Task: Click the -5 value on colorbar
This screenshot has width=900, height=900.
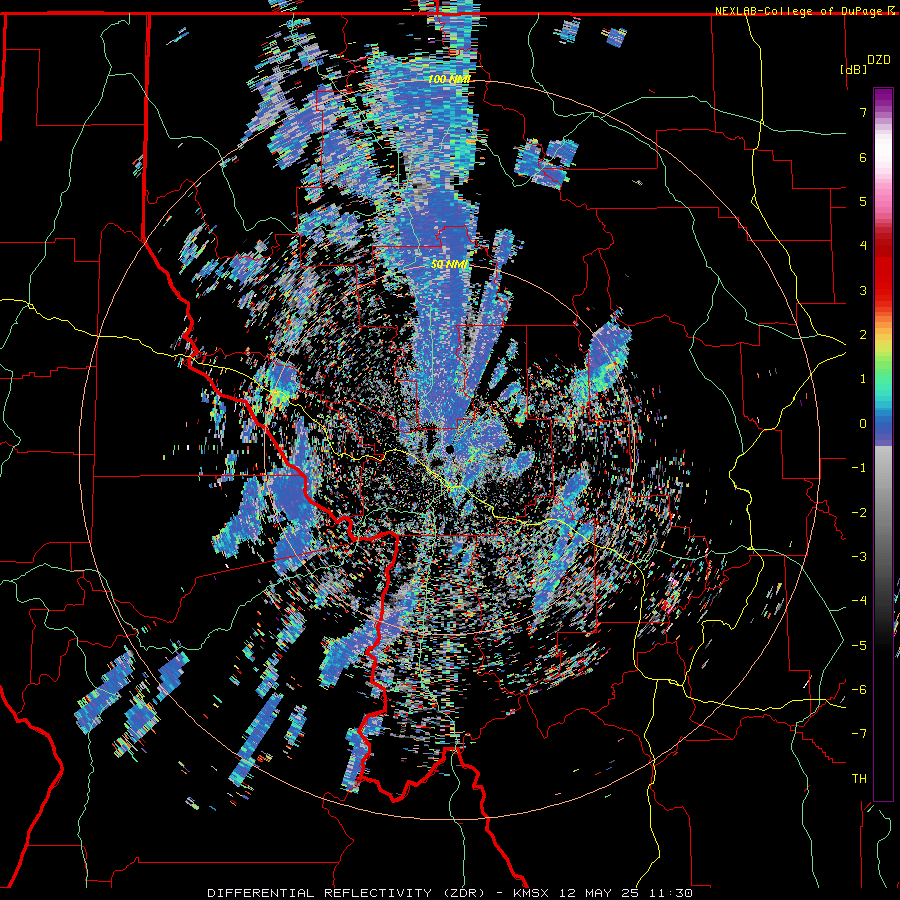Action: pyautogui.click(x=859, y=646)
